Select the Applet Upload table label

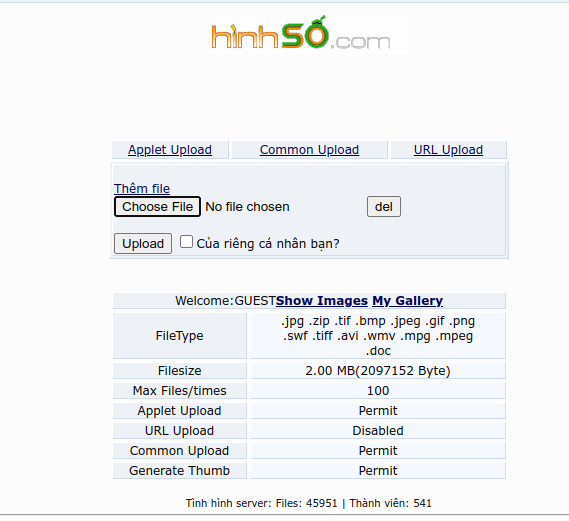180,411
